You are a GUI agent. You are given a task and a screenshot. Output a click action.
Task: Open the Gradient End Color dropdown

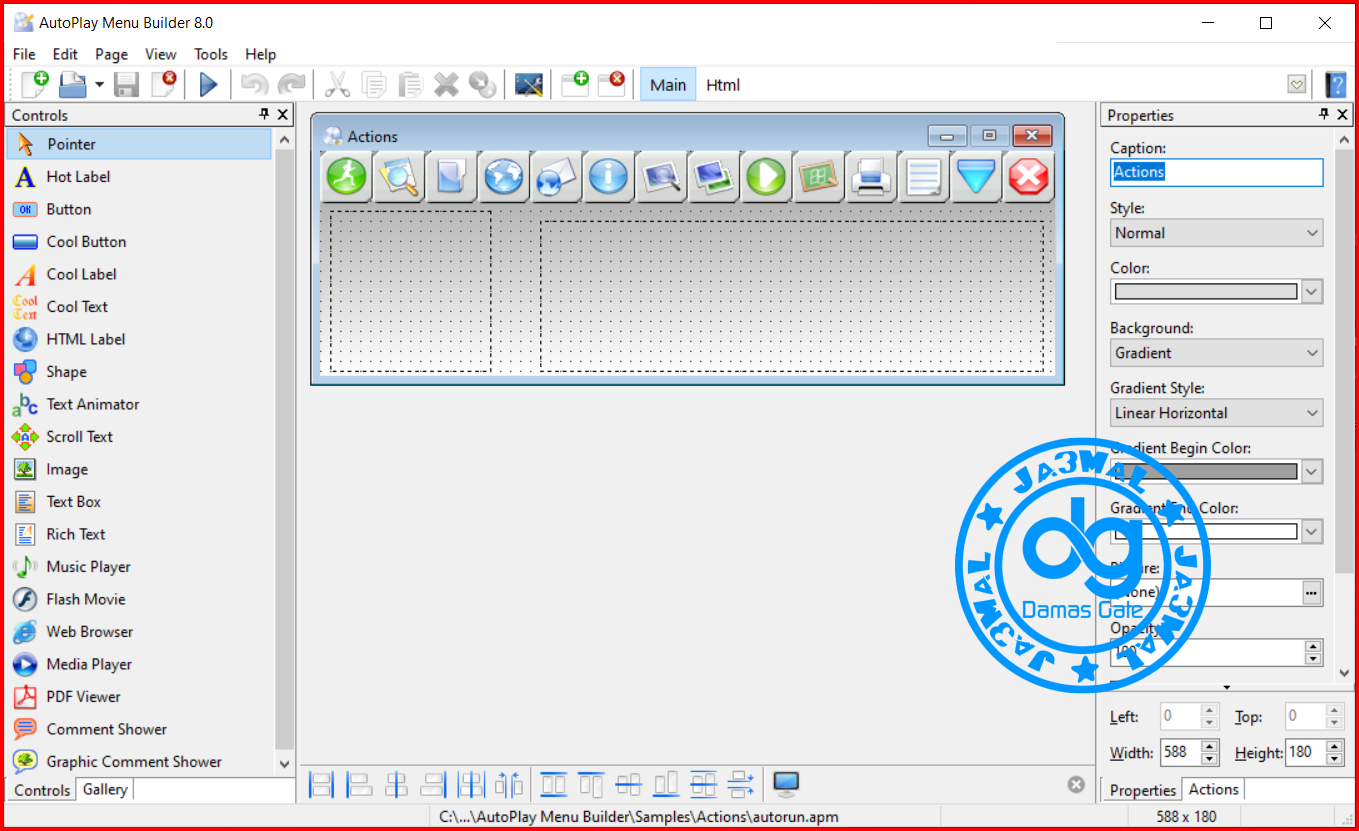(x=1312, y=532)
